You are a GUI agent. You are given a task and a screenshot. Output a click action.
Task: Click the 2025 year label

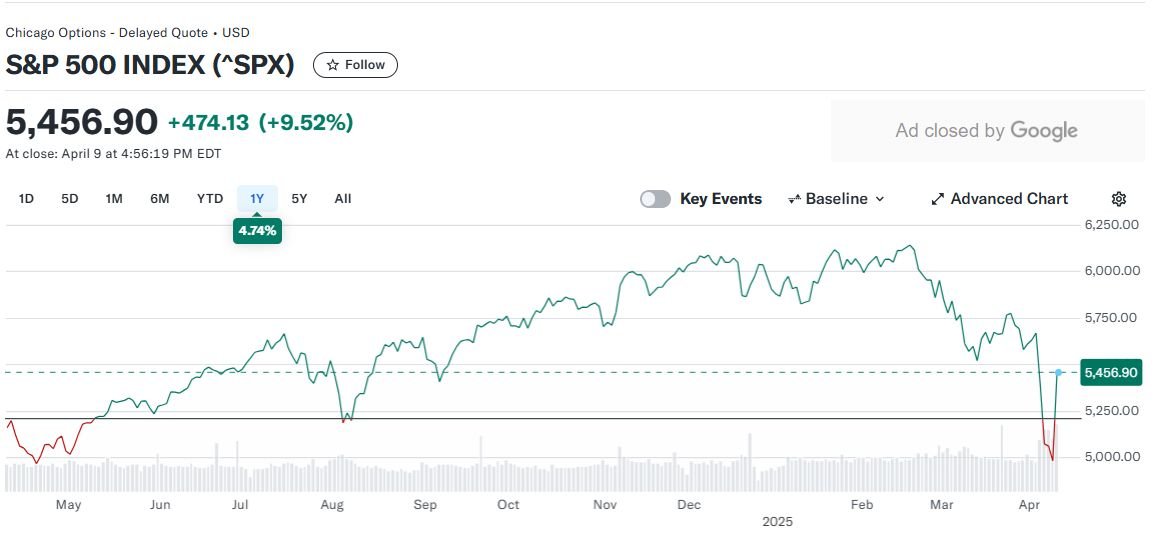tap(777, 522)
